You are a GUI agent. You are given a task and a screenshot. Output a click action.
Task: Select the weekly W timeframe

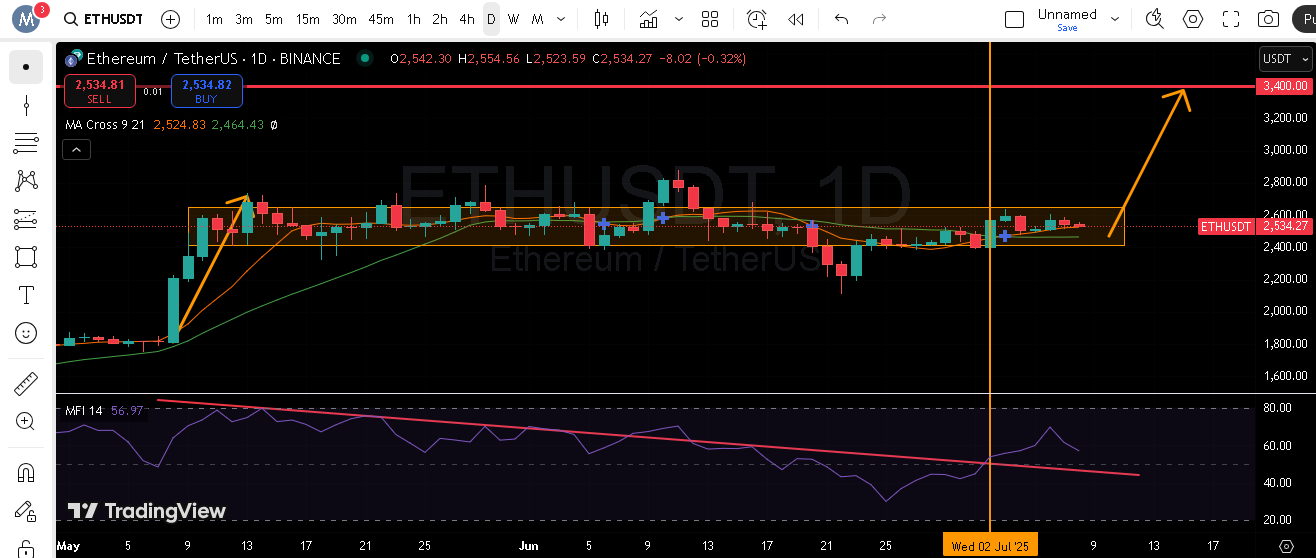[513, 19]
